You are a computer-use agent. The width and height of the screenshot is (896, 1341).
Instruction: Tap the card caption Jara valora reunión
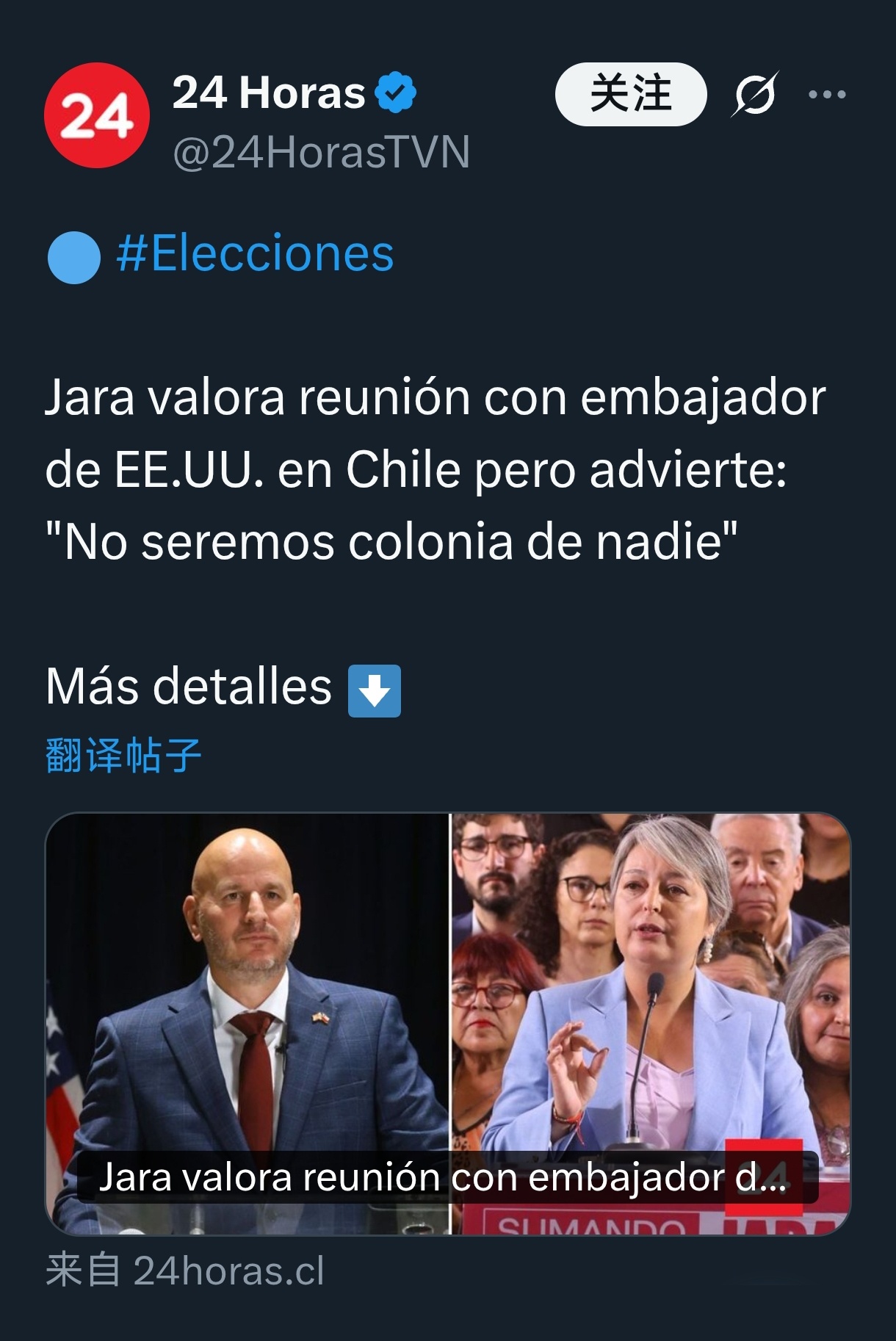[442, 1176]
